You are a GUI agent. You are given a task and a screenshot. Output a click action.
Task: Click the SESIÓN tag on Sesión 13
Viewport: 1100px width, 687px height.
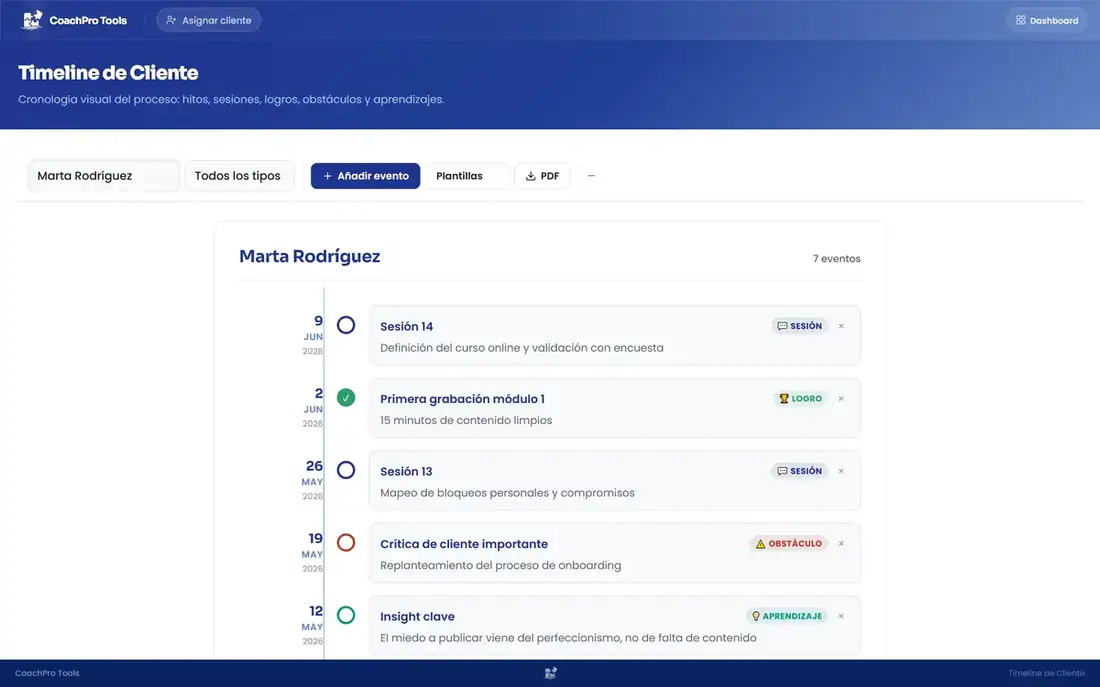click(x=800, y=471)
